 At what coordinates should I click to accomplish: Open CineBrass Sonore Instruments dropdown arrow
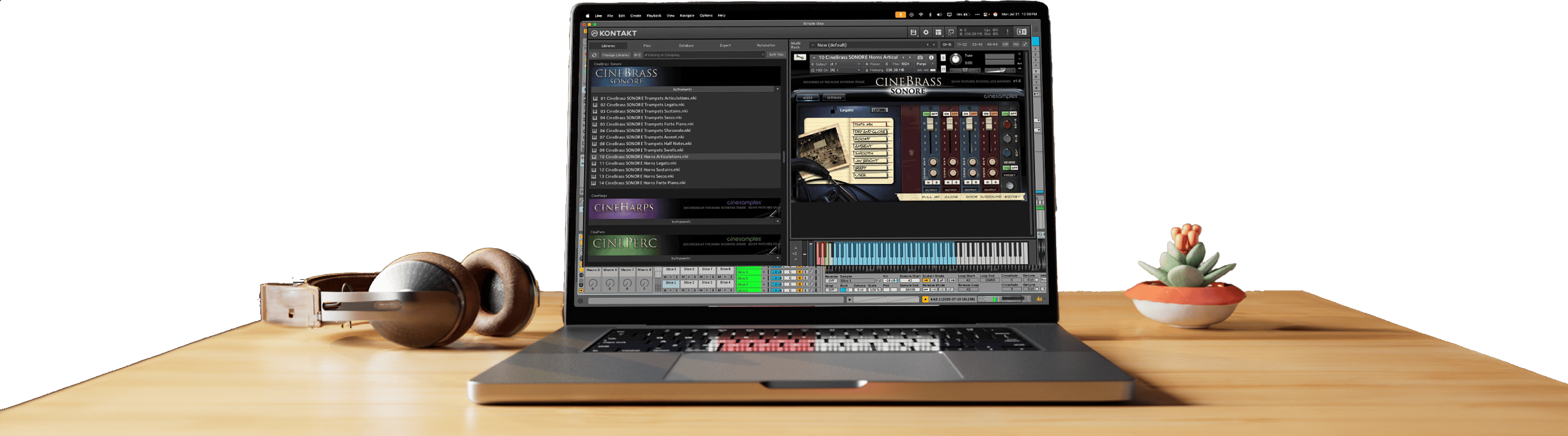[778, 89]
